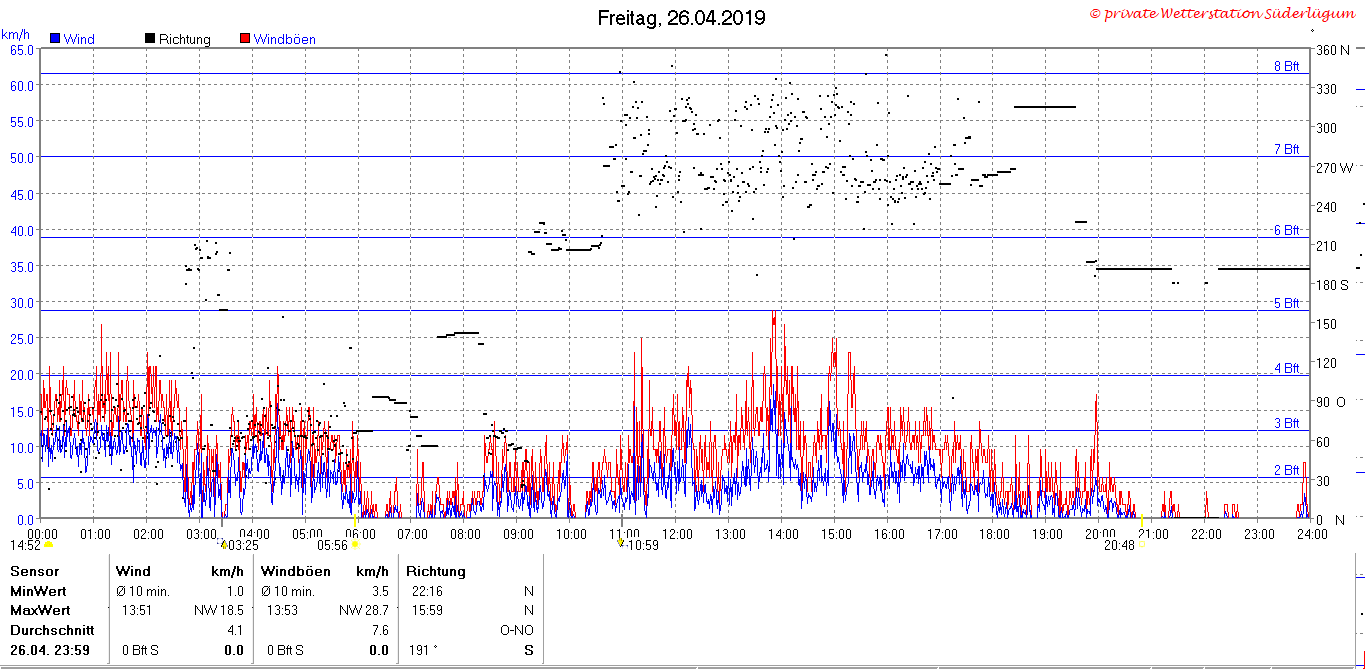
Task: Click the 8 Bft threshold label
Action: (x=1286, y=67)
